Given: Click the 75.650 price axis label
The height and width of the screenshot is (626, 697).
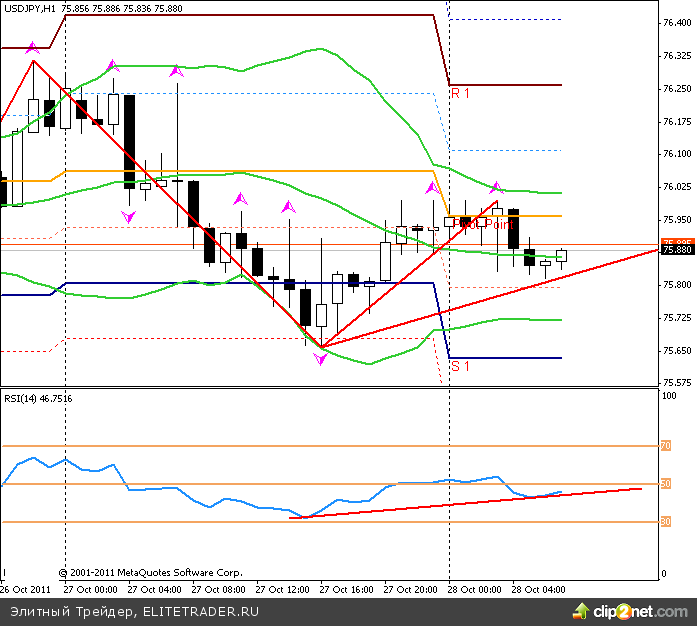Looking at the screenshot, I should 676,350.
